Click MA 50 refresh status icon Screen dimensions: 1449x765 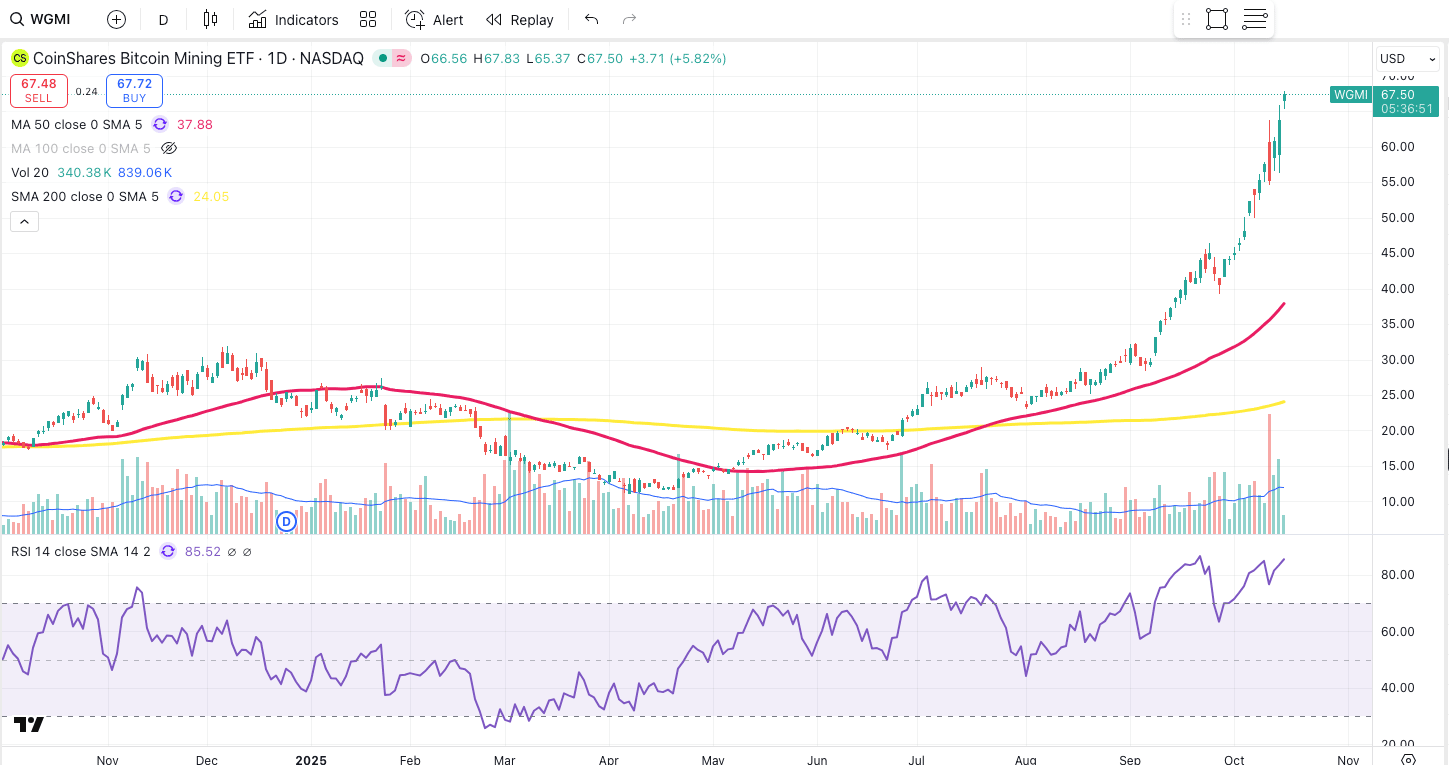[x=160, y=125]
